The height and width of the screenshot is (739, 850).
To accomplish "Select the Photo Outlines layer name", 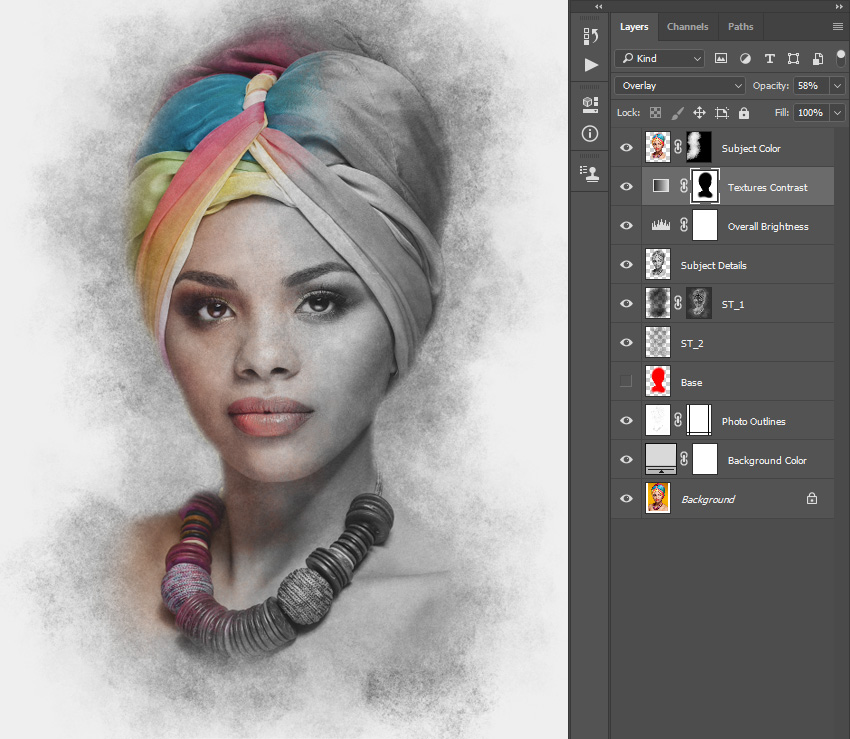I will click(753, 421).
